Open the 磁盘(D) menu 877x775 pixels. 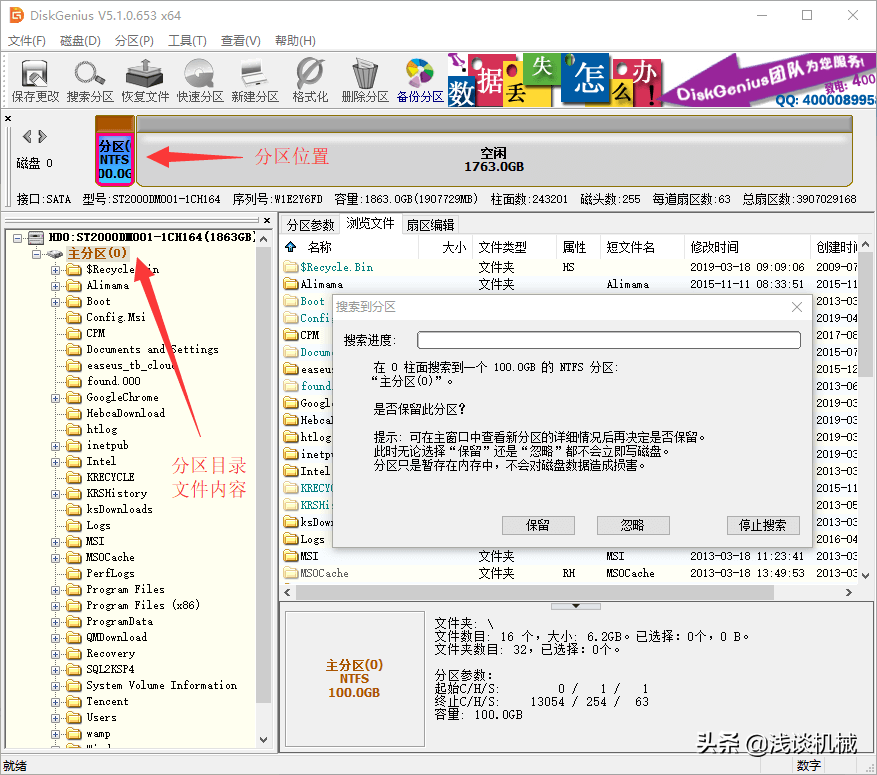pyautogui.click(x=80, y=41)
